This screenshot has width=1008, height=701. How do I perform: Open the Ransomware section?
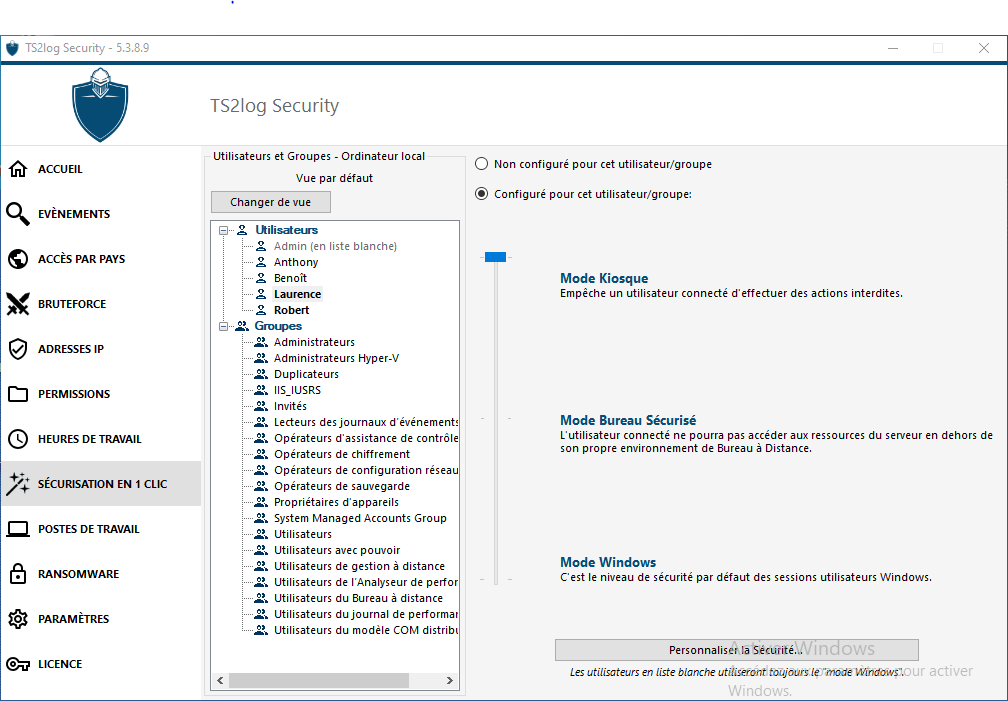tap(101, 574)
